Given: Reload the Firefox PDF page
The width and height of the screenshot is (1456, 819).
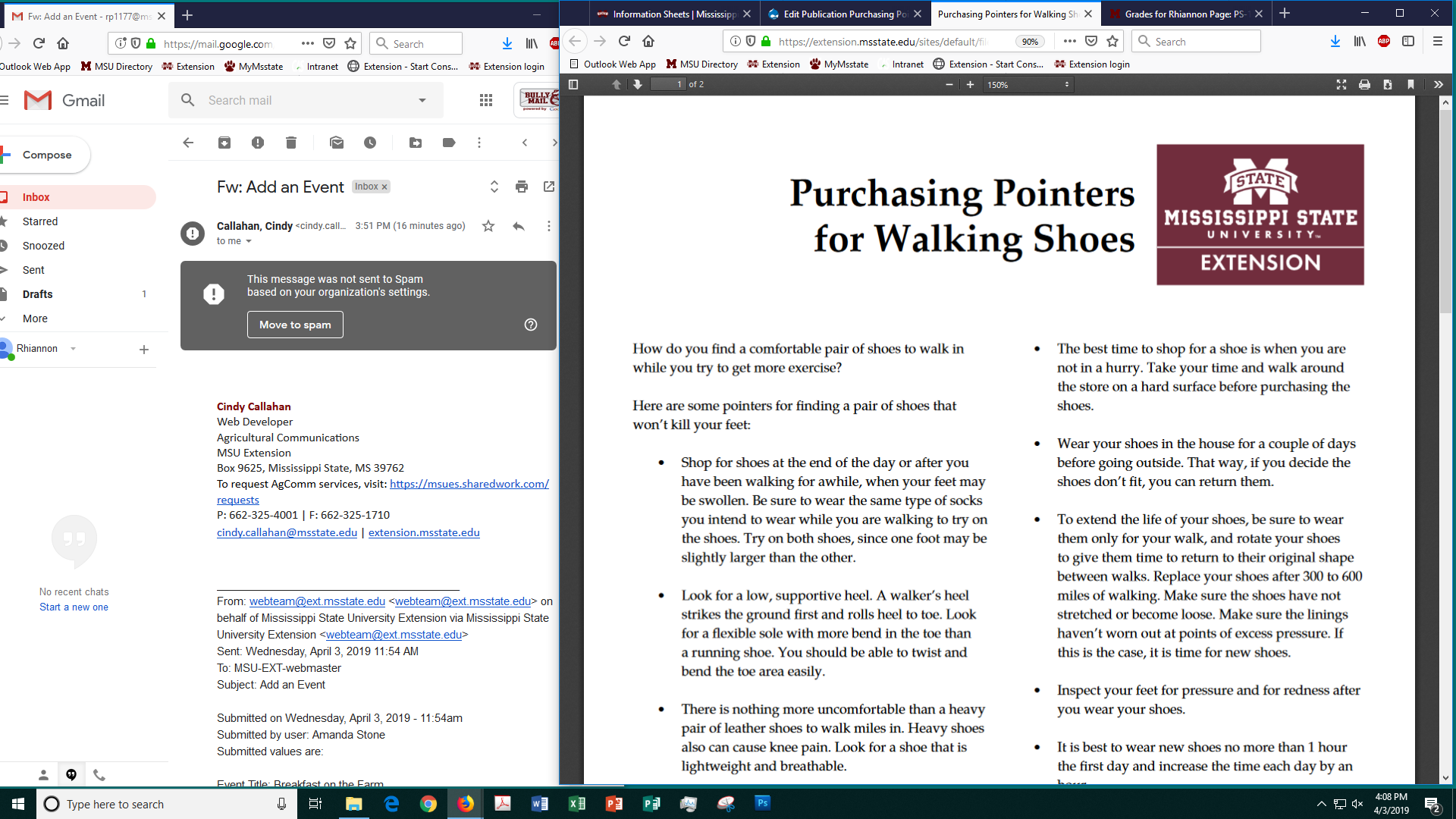Looking at the screenshot, I should [624, 41].
